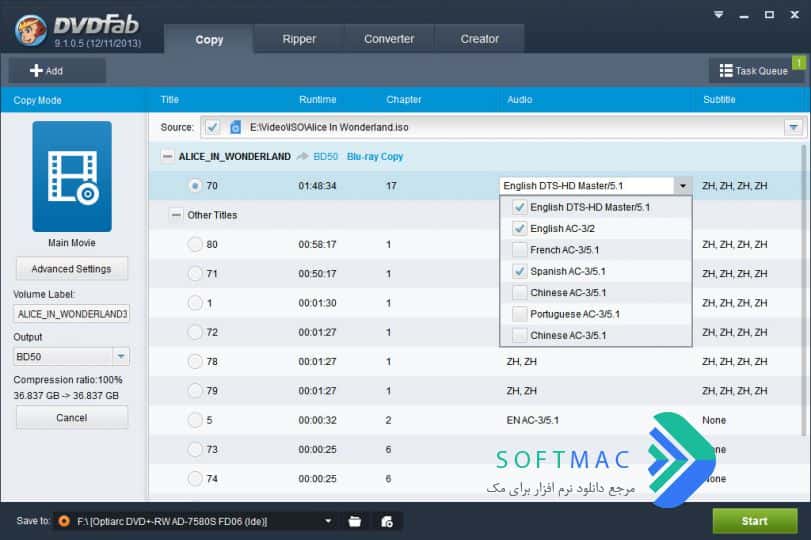Select title 79 radio button
Viewport: 811px width, 540px height.
(x=195, y=391)
